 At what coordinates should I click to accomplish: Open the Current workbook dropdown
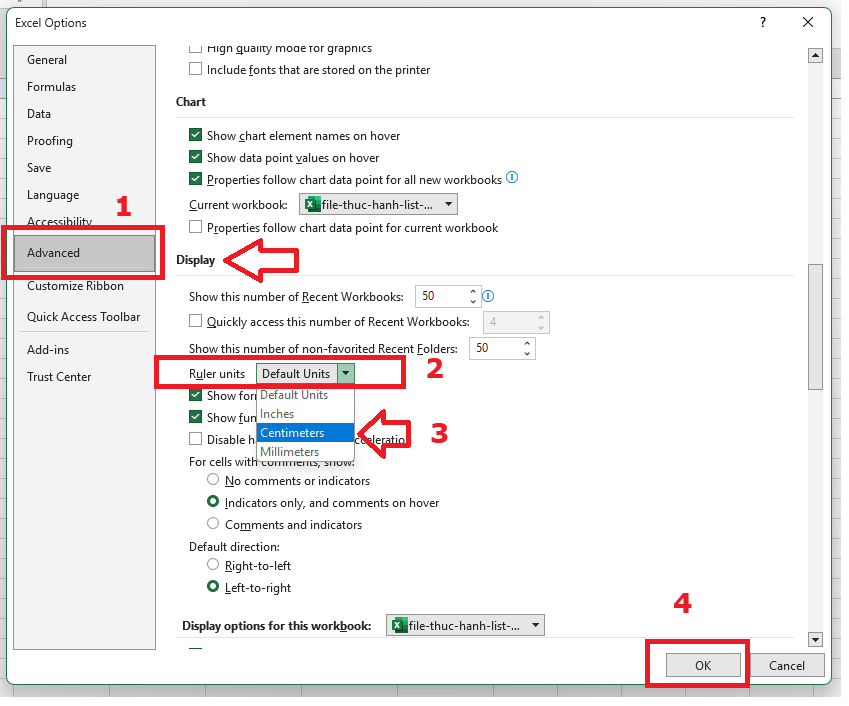(x=380, y=205)
